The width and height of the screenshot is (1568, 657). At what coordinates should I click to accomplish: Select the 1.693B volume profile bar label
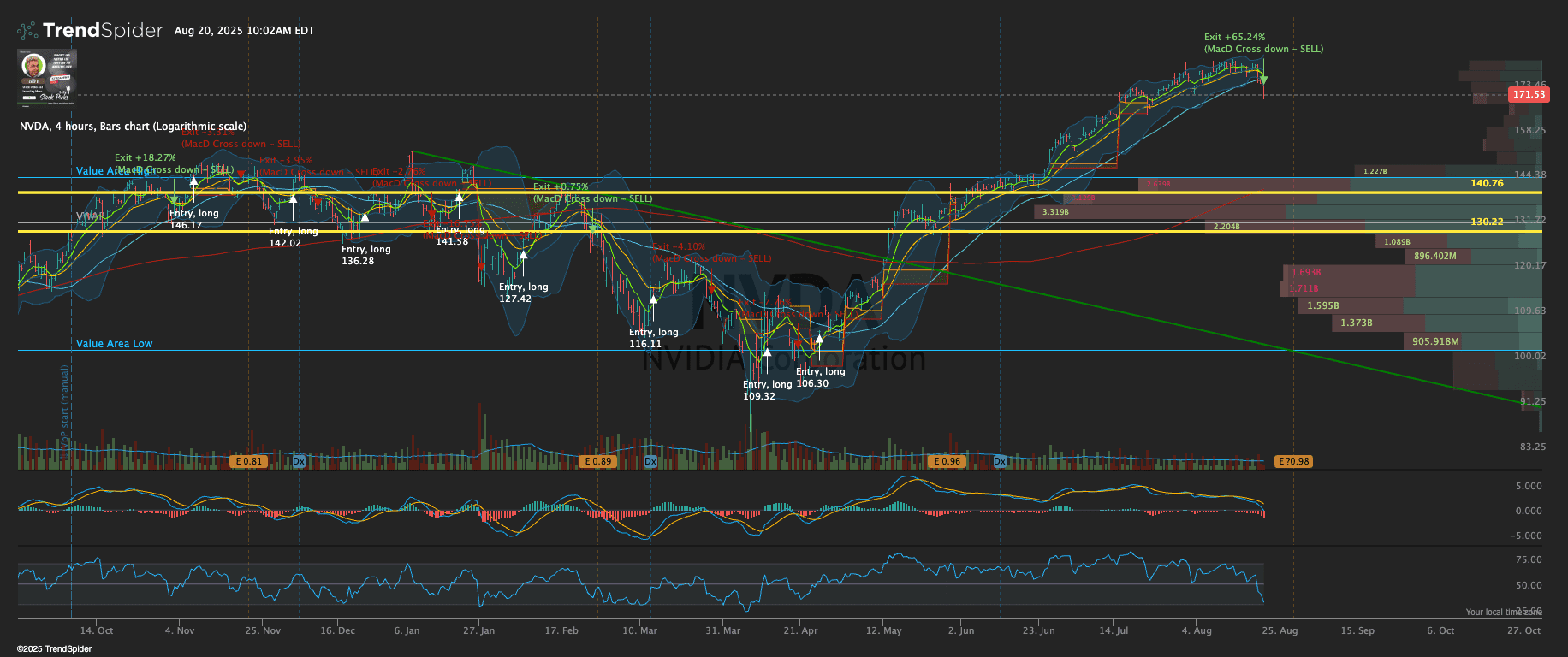coord(1306,272)
